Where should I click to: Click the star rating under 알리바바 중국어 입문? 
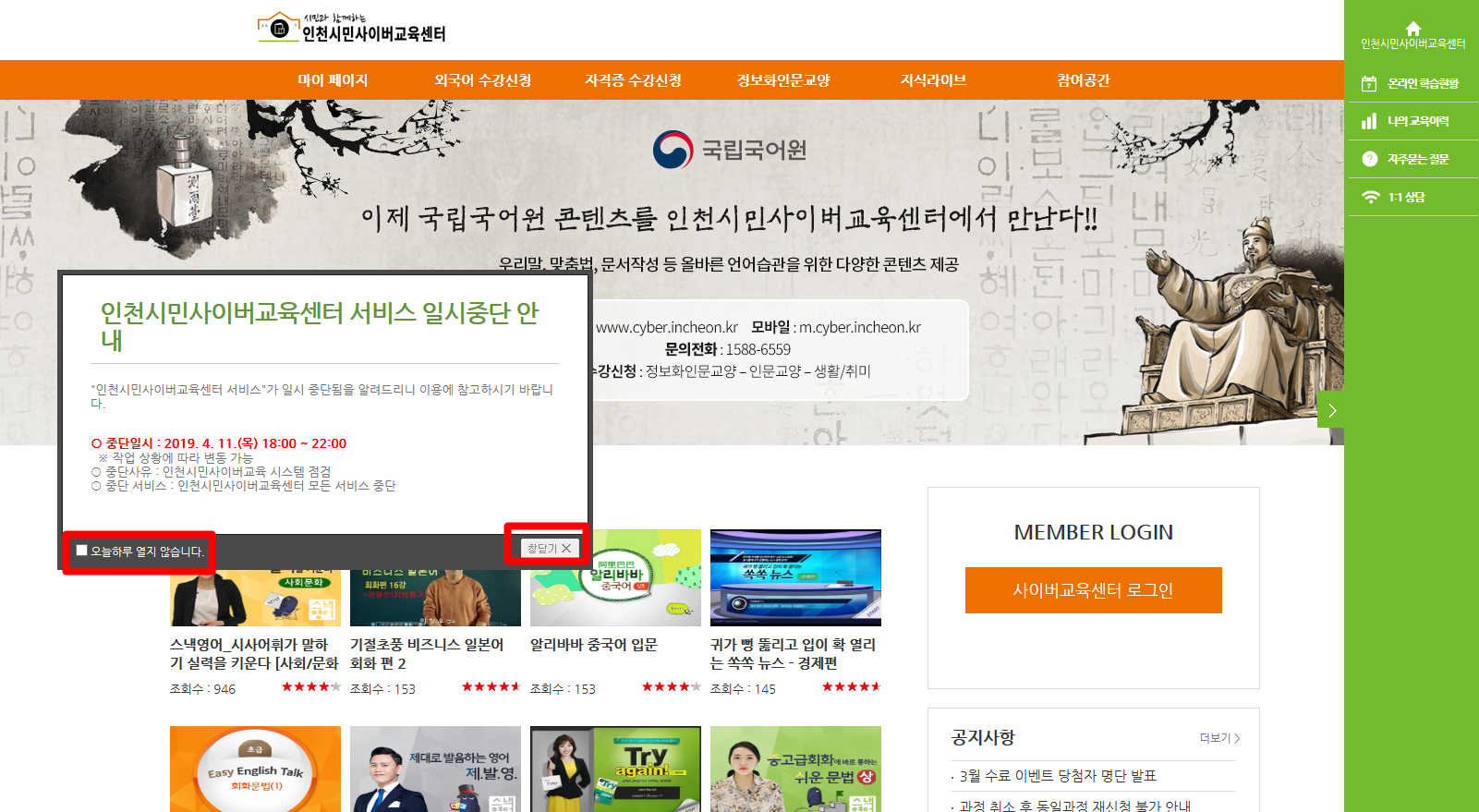tap(671, 686)
